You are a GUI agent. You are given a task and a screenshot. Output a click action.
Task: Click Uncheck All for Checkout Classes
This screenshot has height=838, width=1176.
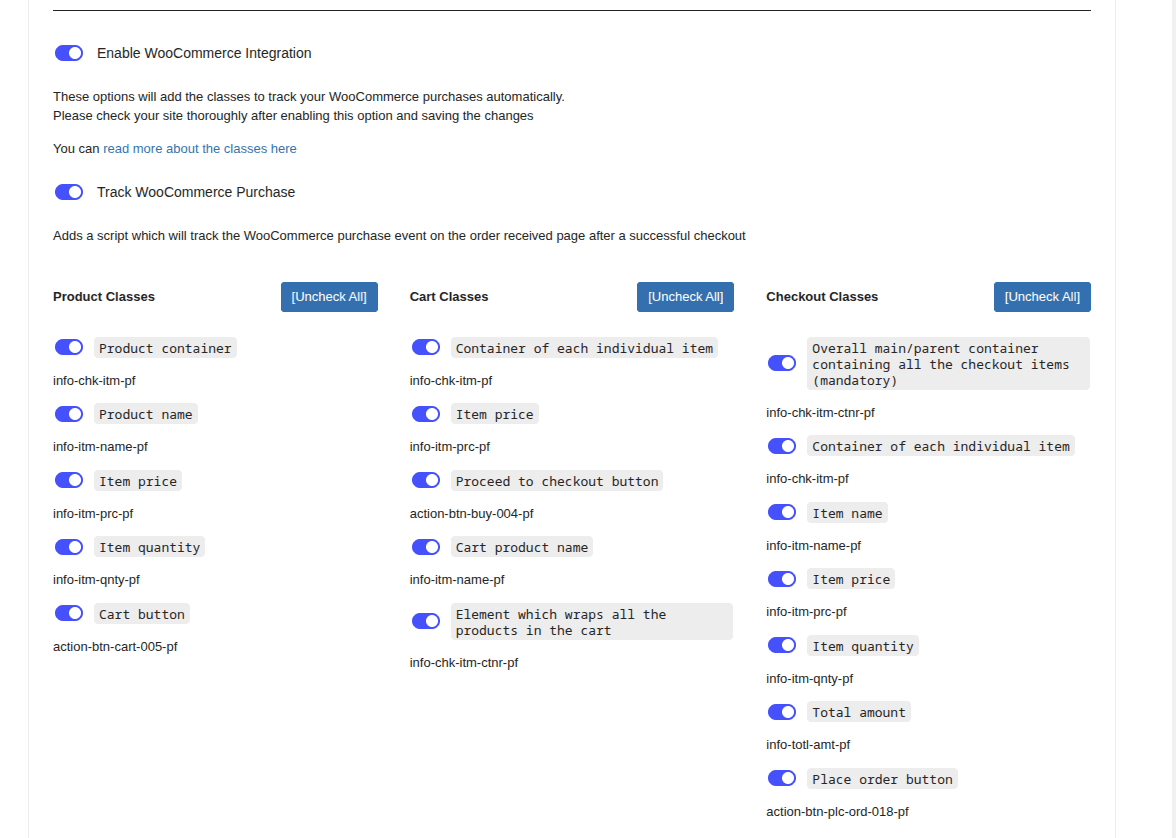1042,297
